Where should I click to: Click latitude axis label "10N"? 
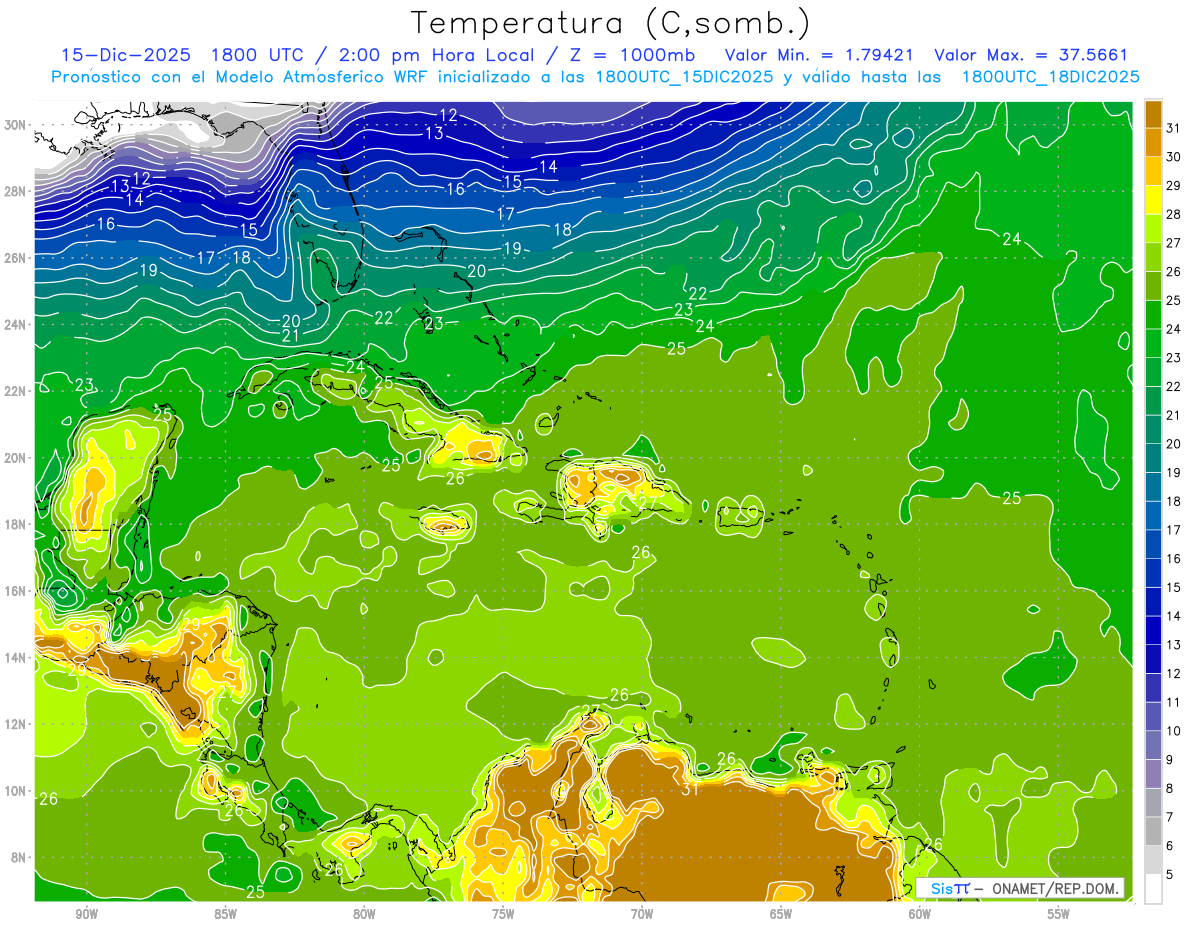pos(17,791)
